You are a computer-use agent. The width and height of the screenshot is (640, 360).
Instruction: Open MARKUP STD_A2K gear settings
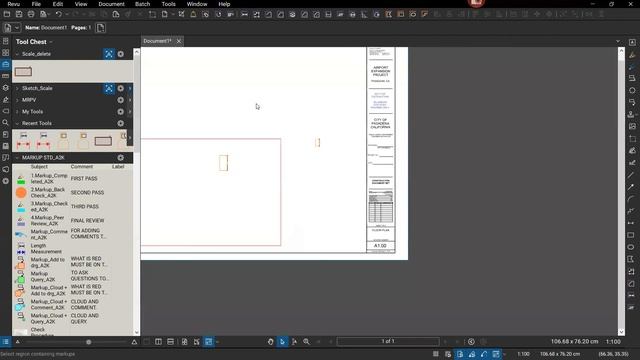point(120,158)
